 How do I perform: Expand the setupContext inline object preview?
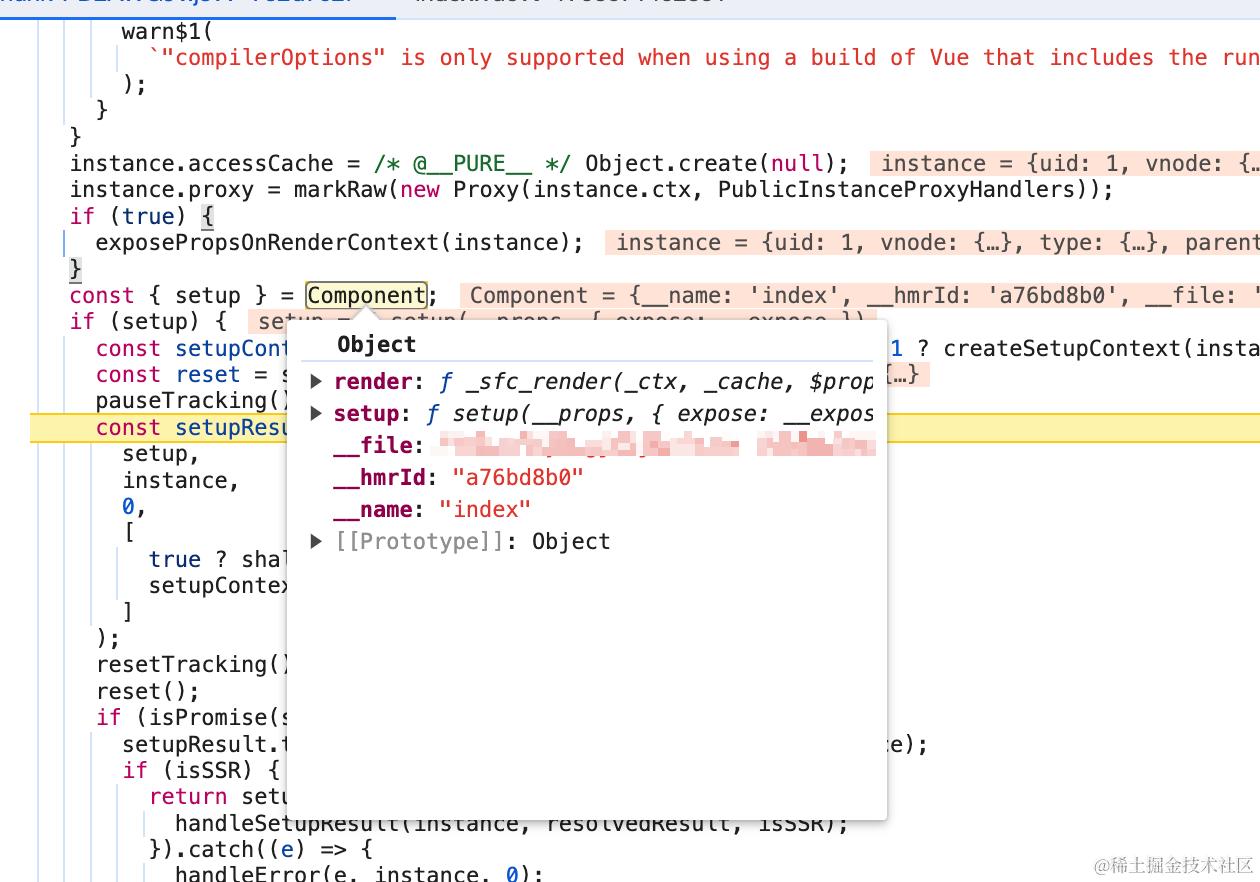[905, 374]
